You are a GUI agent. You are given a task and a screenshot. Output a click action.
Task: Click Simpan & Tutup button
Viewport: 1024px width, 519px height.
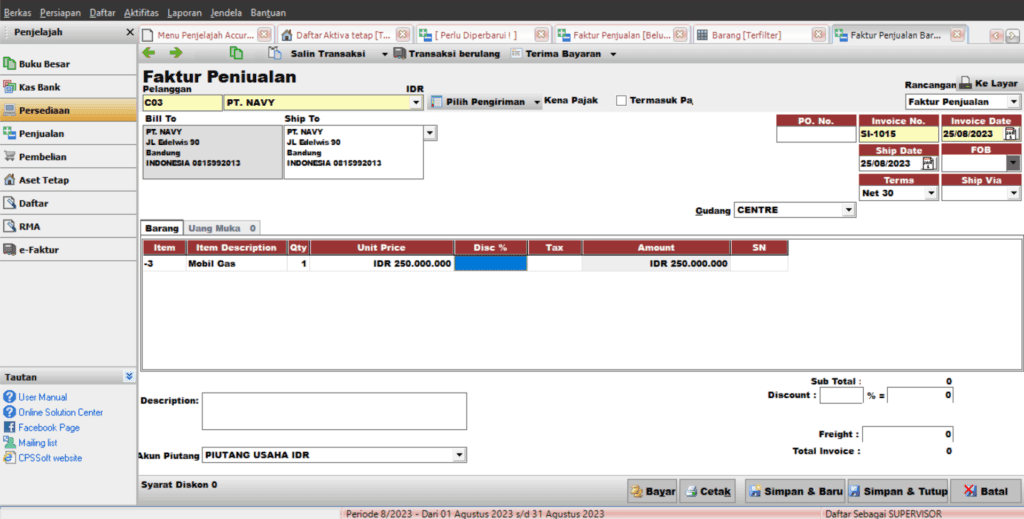coord(898,492)
